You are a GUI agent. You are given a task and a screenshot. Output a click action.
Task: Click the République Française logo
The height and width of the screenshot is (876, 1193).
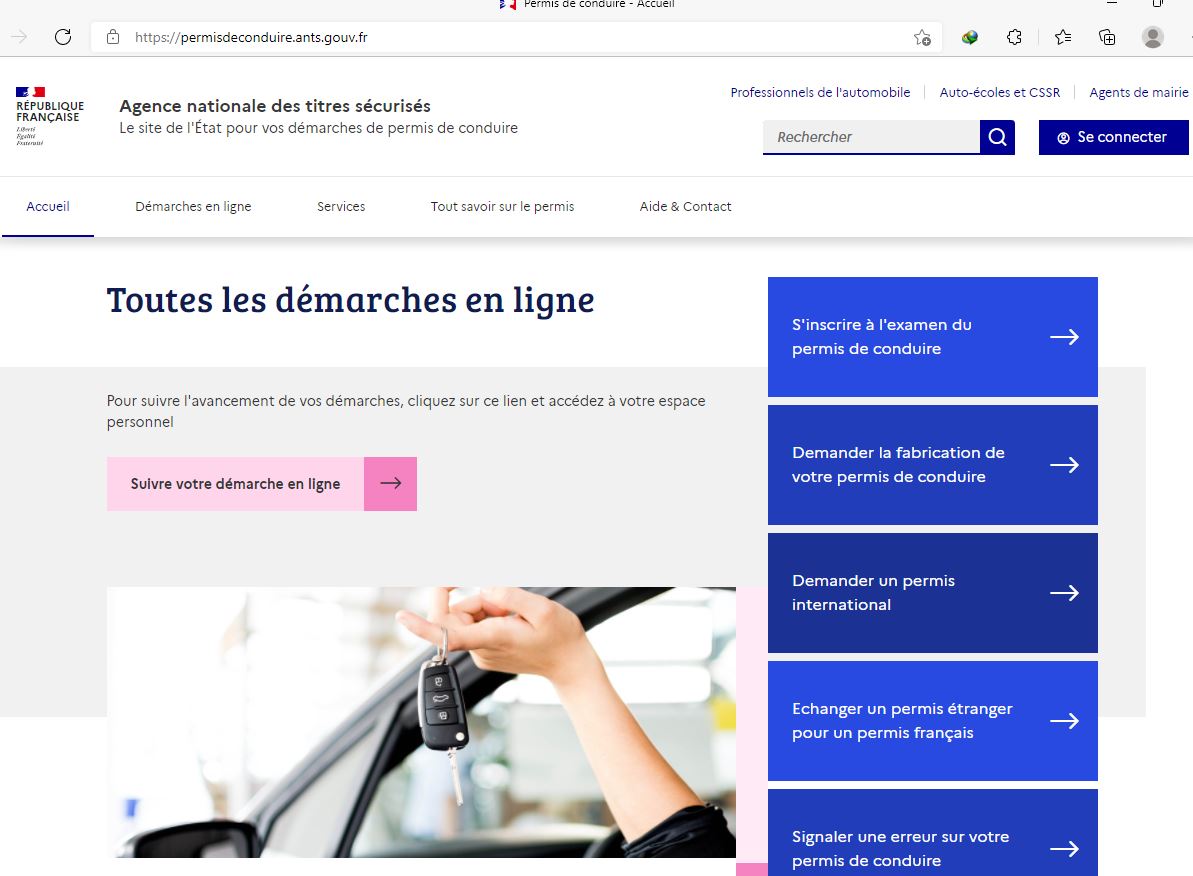[50, 116]
